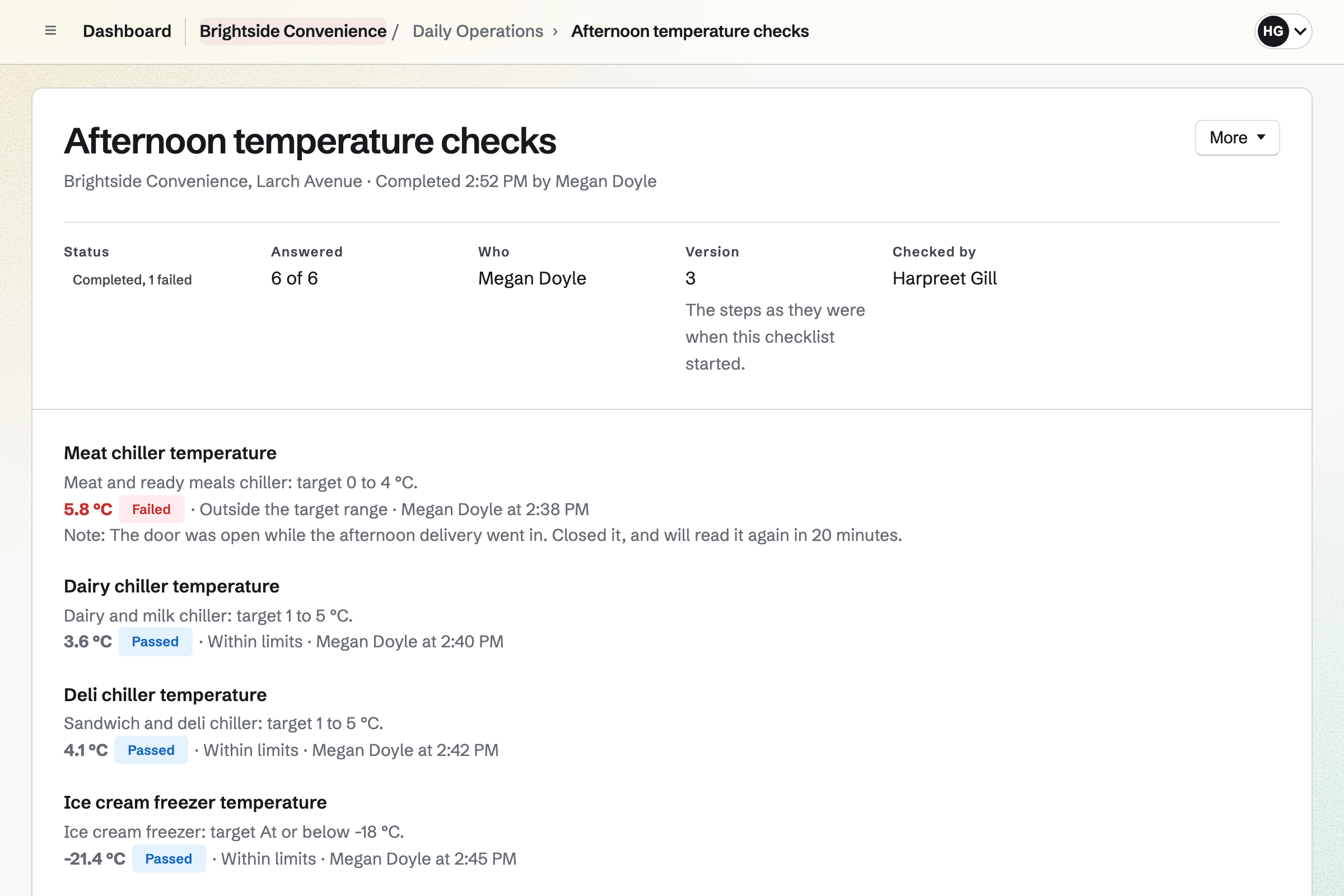Click the Dairy chiller temperature heading
Screen dimensions: 1344x896
click(171, 586)
